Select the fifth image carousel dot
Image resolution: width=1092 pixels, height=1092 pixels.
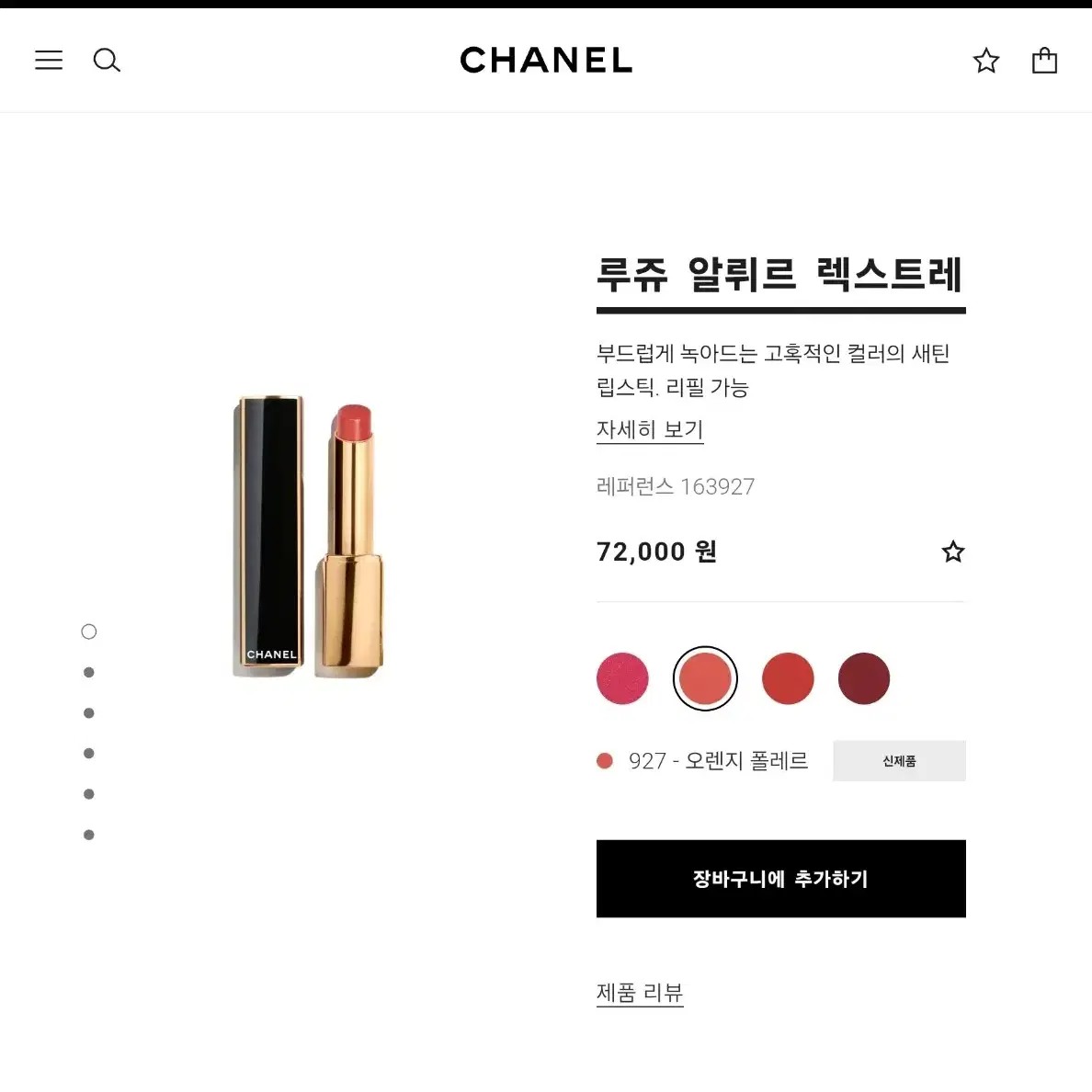click(88, 794)
